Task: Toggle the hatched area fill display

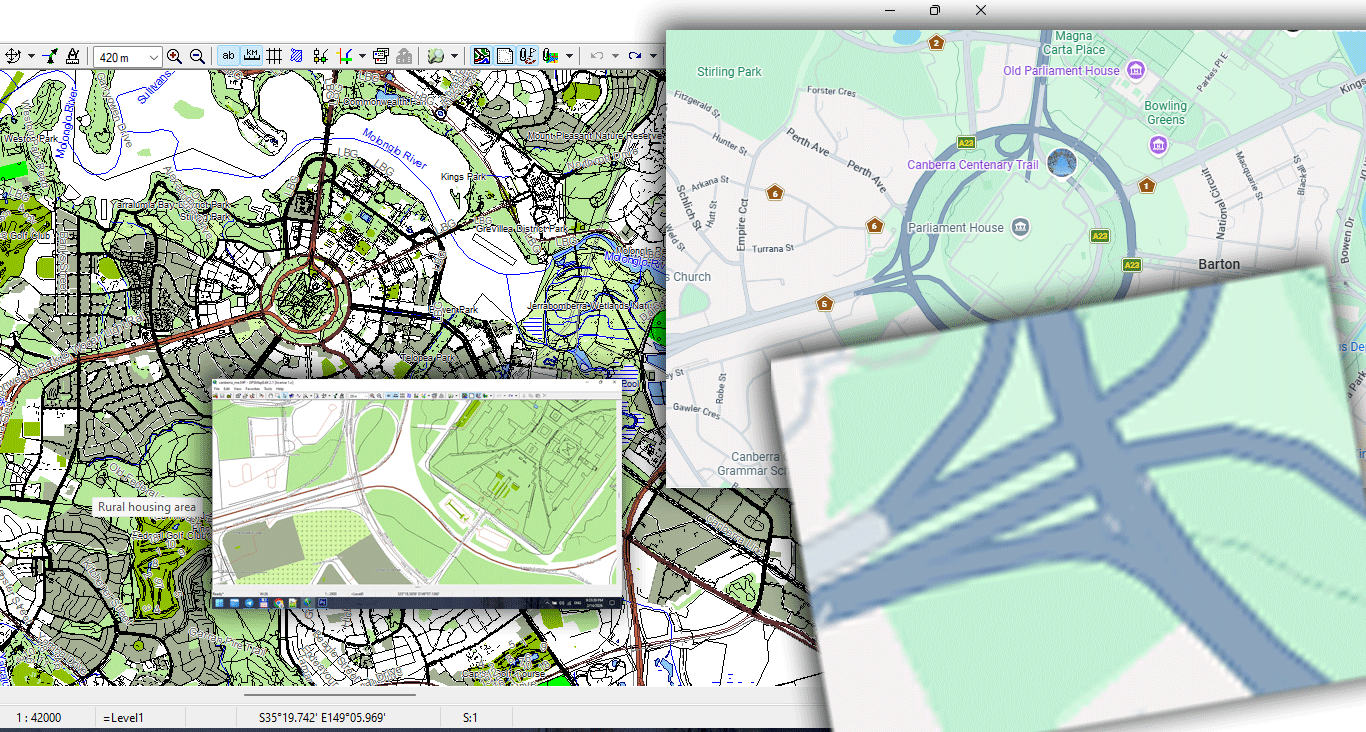Action: (295, 56)
